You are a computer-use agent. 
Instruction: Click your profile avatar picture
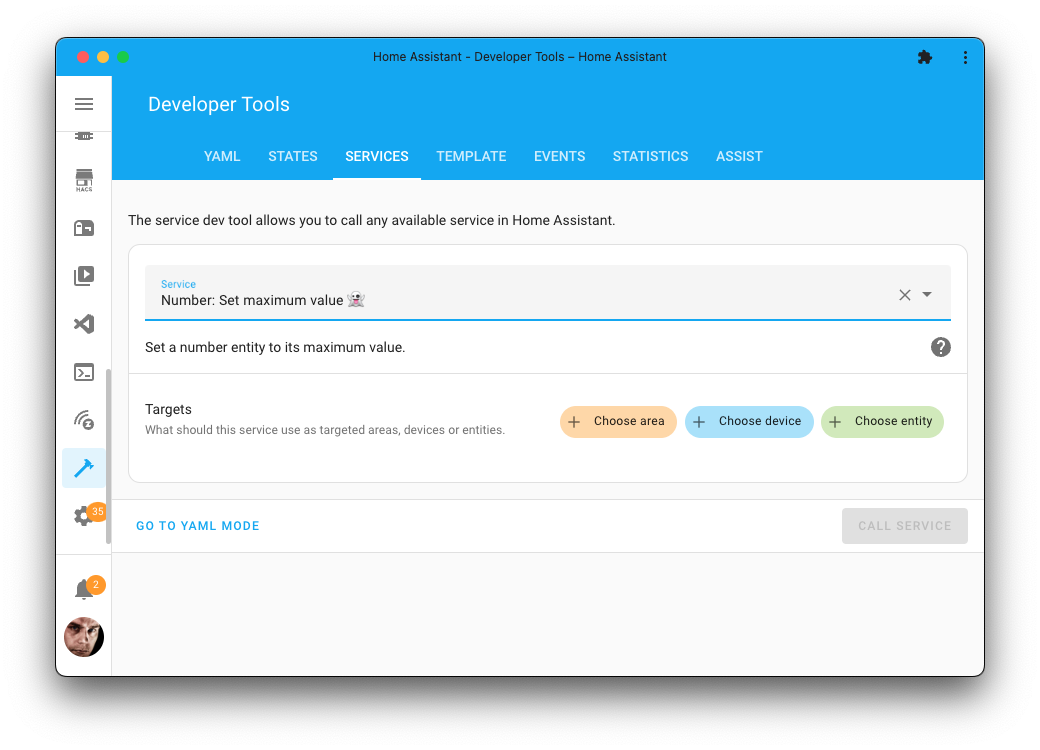coord(84,637)
